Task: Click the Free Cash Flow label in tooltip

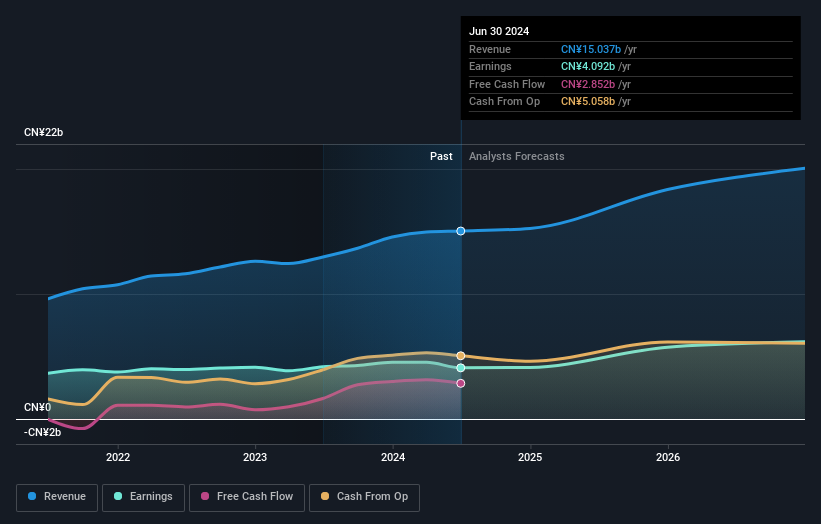Action: coord(507,84)
